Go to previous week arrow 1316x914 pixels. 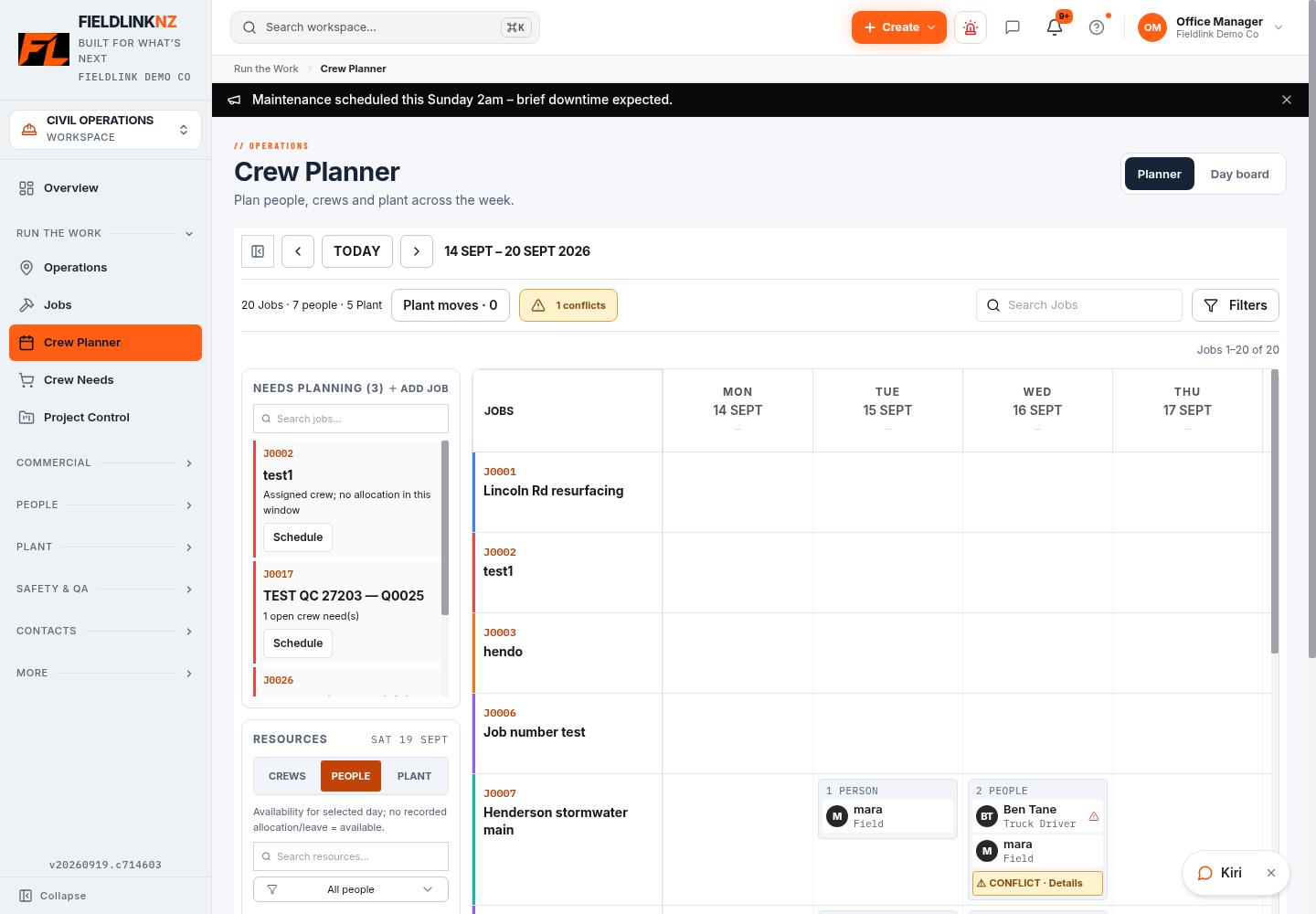click(298, 251)
